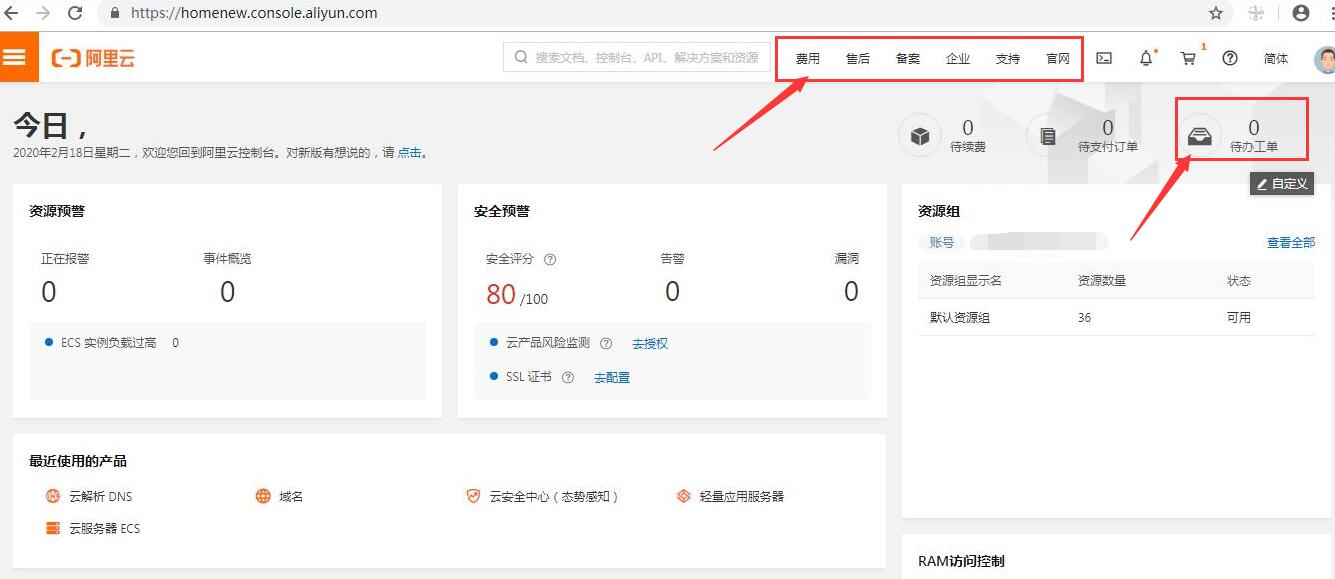Click the 查看全部 link
The height and width of the screenshot is (579, 1335).
(x=1290, y=242)
